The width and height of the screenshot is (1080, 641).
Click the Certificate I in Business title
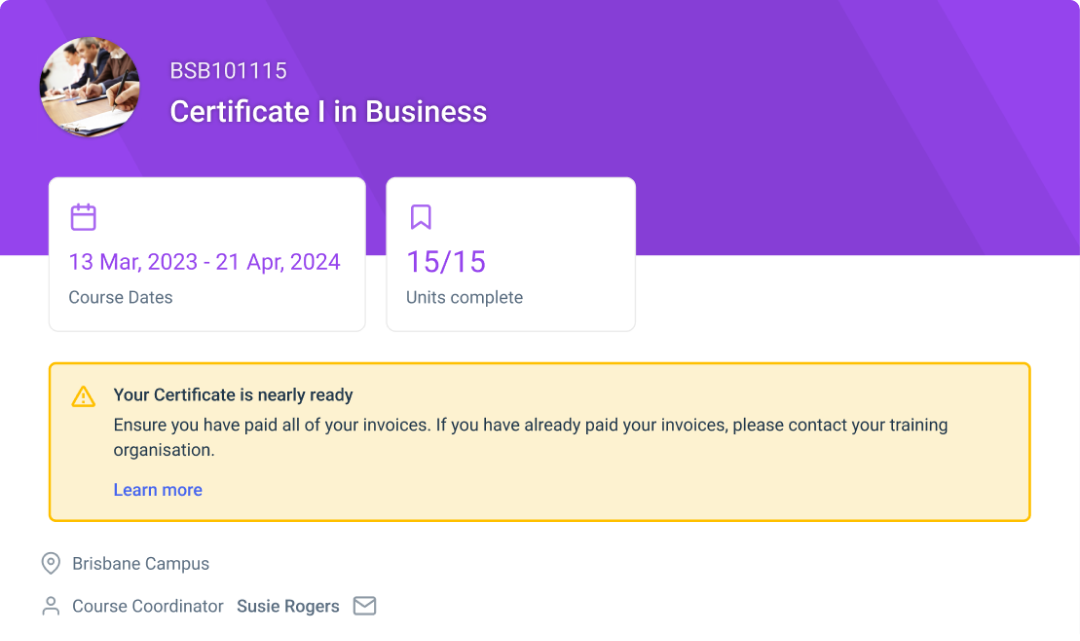click(328, 111)
